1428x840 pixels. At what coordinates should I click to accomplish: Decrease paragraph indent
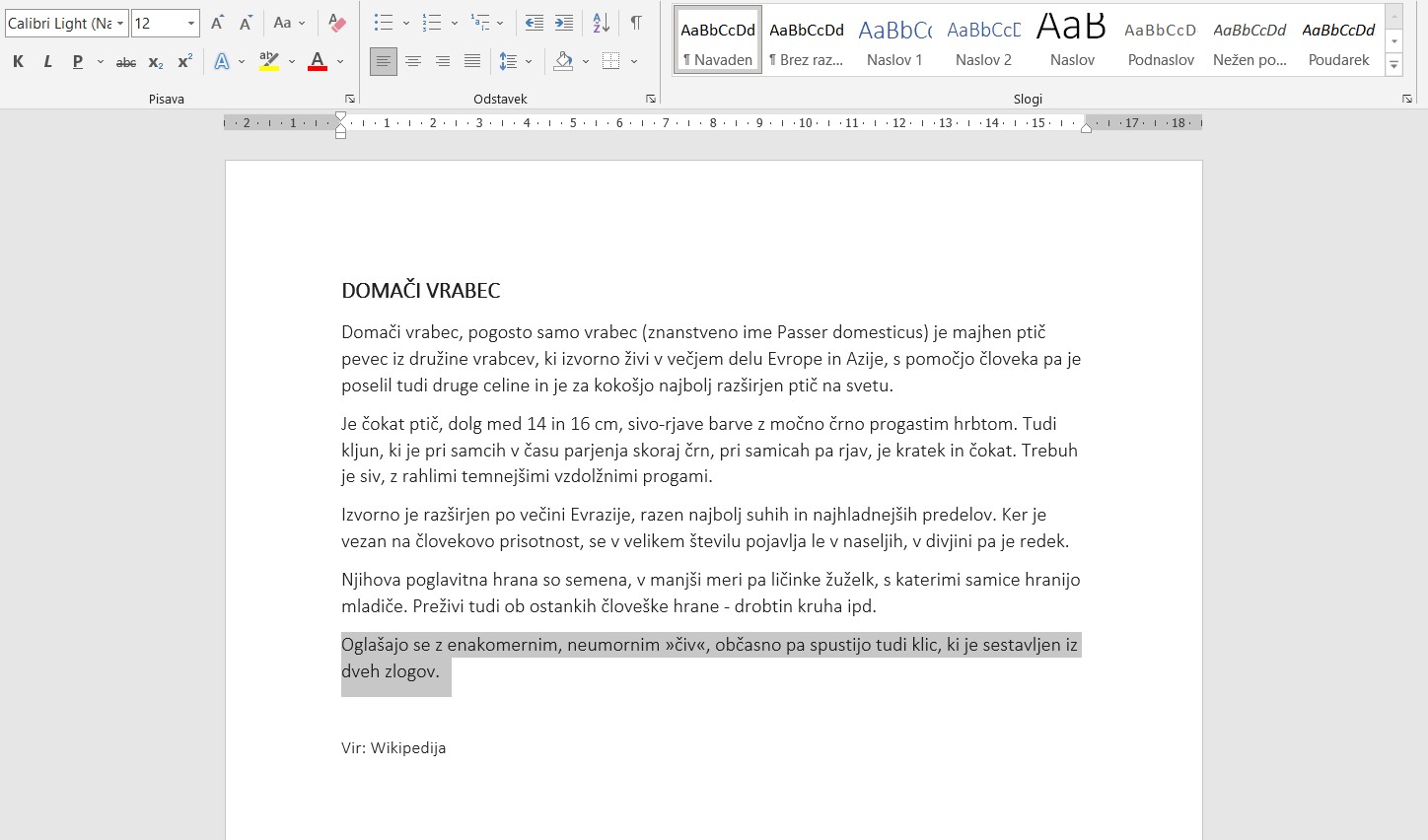534,23
